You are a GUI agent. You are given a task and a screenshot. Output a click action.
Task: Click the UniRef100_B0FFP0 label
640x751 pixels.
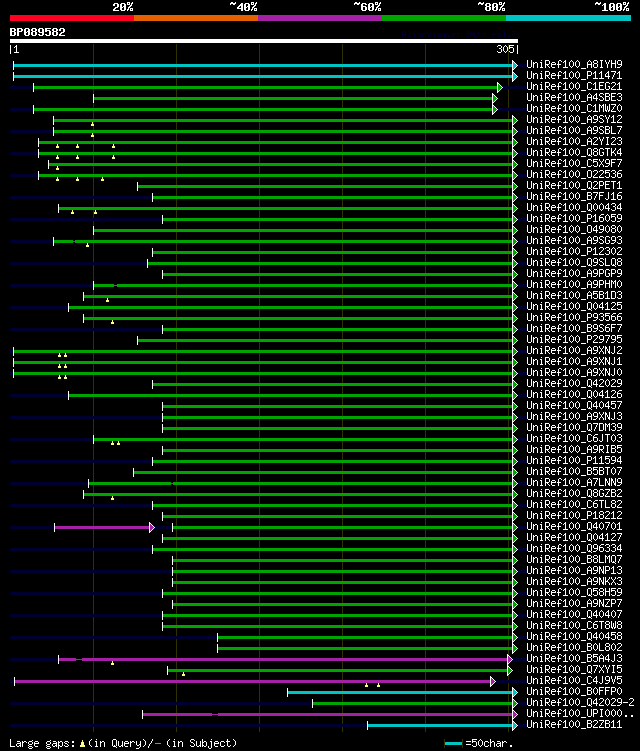coord(574,692)
